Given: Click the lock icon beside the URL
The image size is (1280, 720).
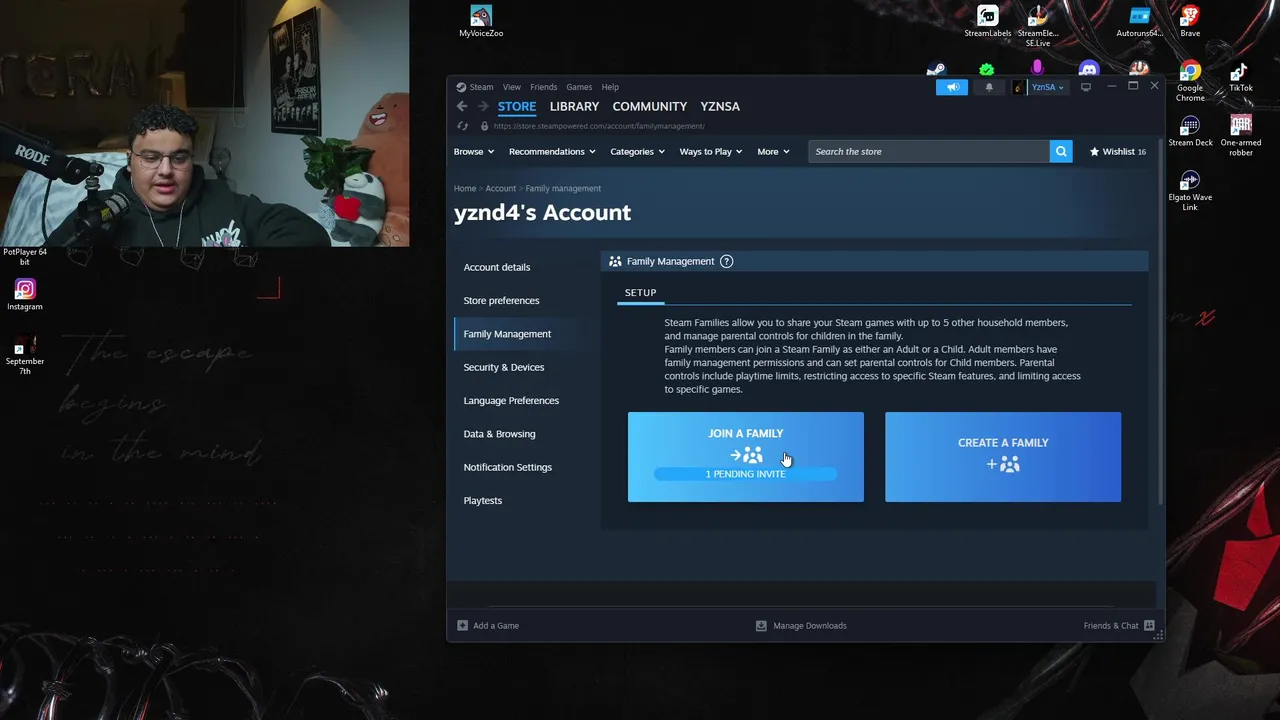Looking at the screenshot, I should click(484, 126).
